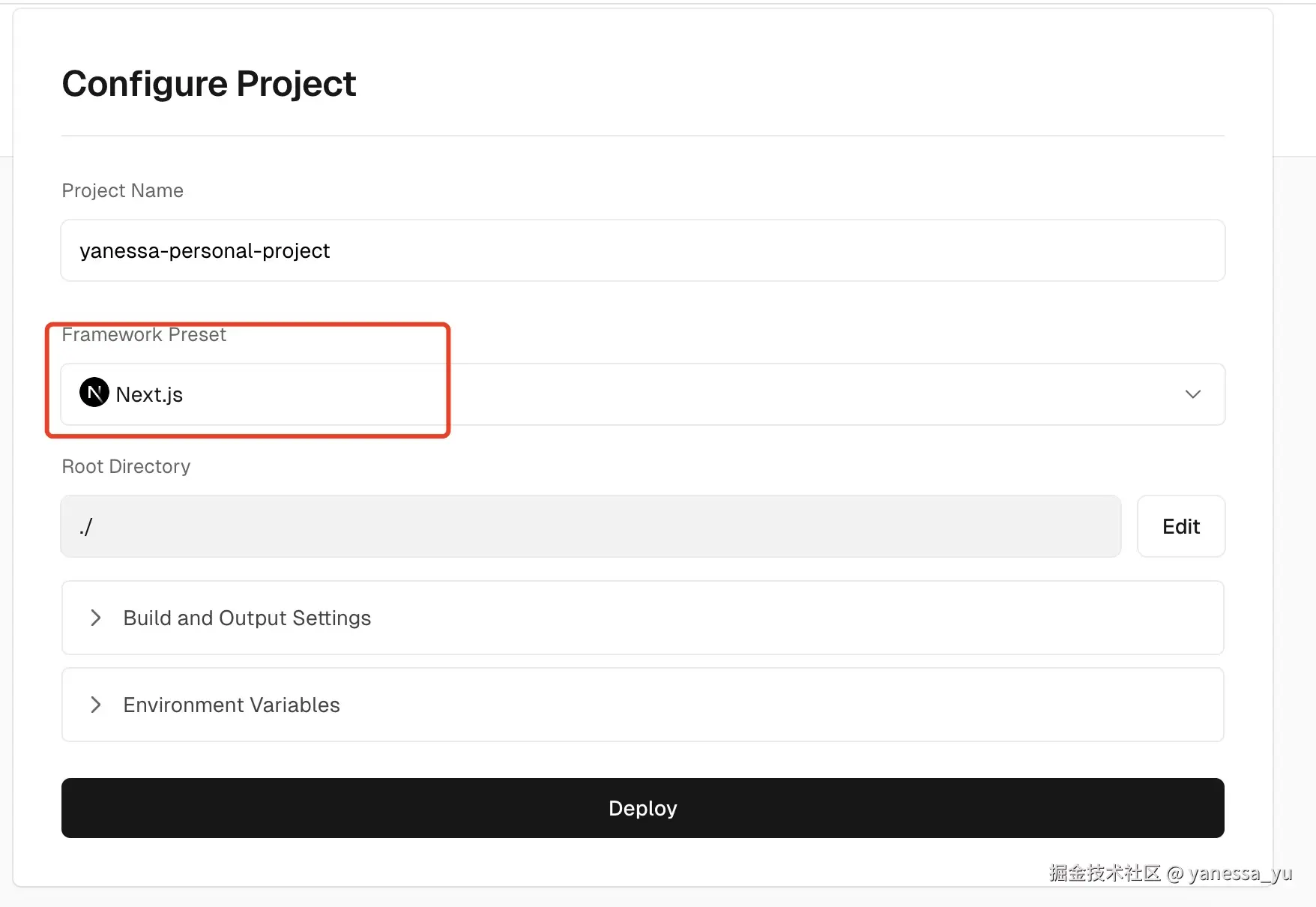Click the Root Directory path field
Viewport: 1316px width, 907px height.
point(591,526)
